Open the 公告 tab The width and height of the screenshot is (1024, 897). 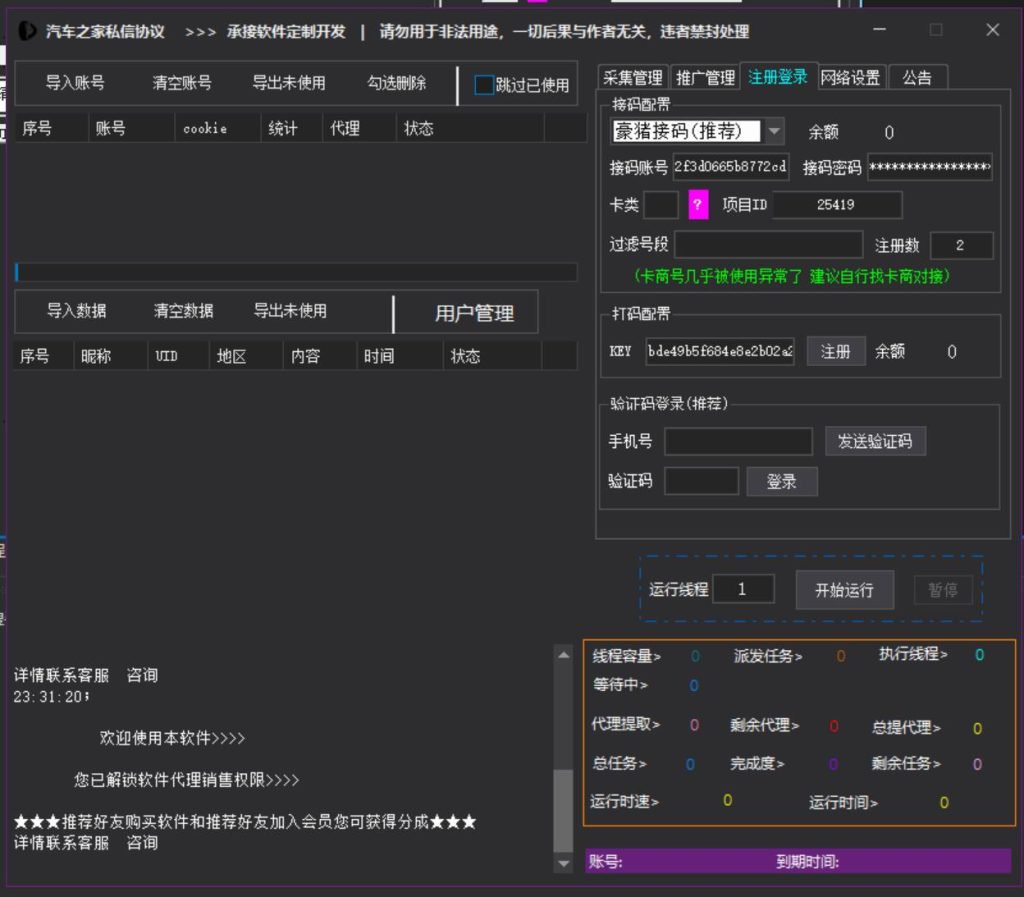(917, 78)
